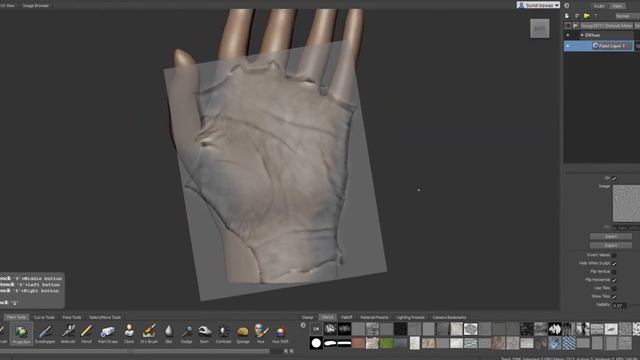The image size is (640, 360).
Task: Click the yellow folder icon in Layers panel
Action: [x=587, y=16]
